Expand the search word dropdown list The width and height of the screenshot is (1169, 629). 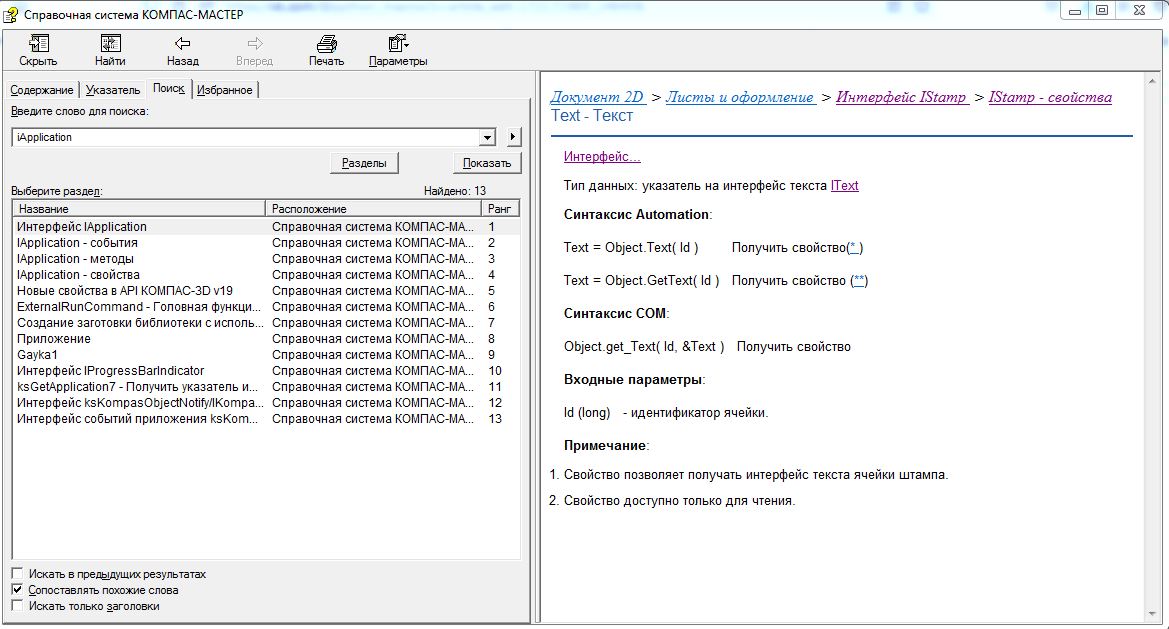click(x=488, y=137)
